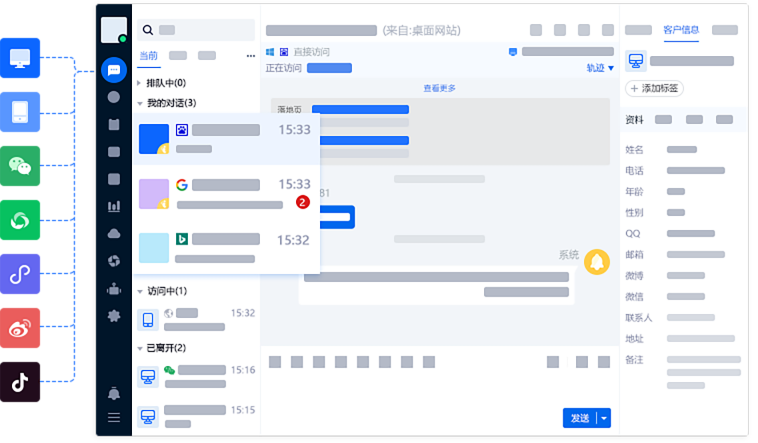Click the TikTok channel icon
Viewport: 758px width, 443px height.
(x=20, y=382)
